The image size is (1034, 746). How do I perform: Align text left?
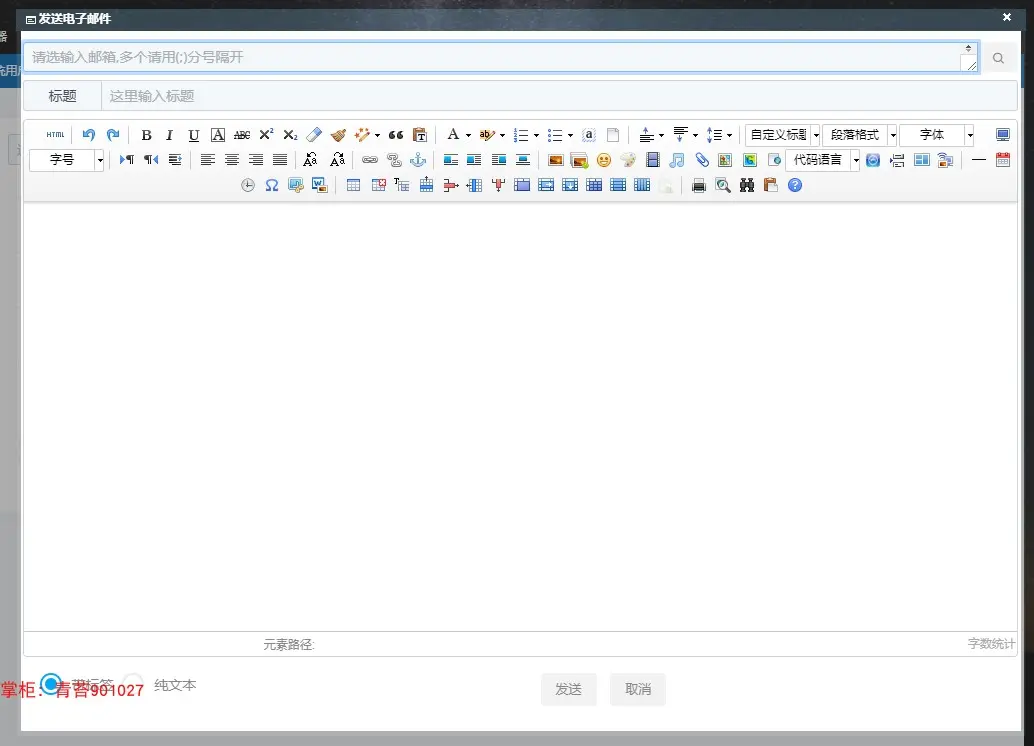coord(208,160)
